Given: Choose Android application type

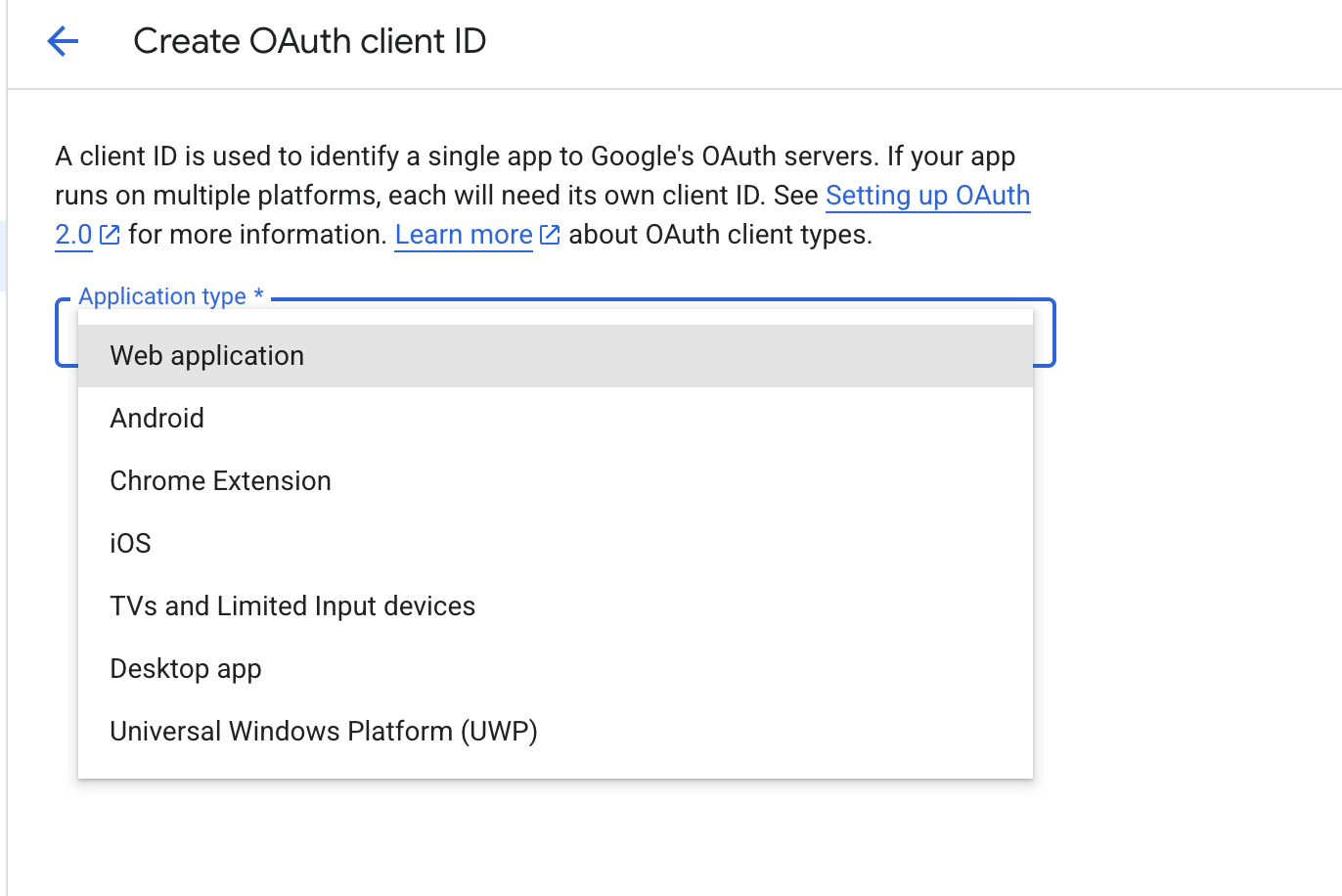Looking at the screenshot, I should click(x=556, y=419).
